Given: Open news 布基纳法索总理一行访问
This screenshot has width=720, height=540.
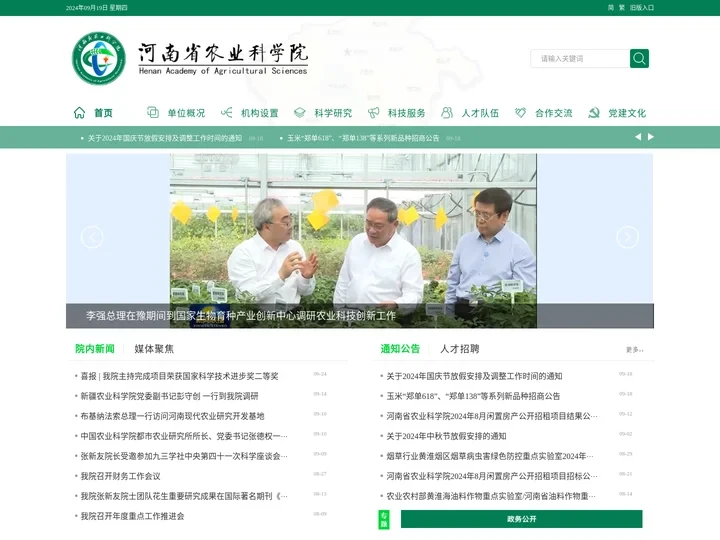Looking at the screenshot, I should (x=172, y=416).
